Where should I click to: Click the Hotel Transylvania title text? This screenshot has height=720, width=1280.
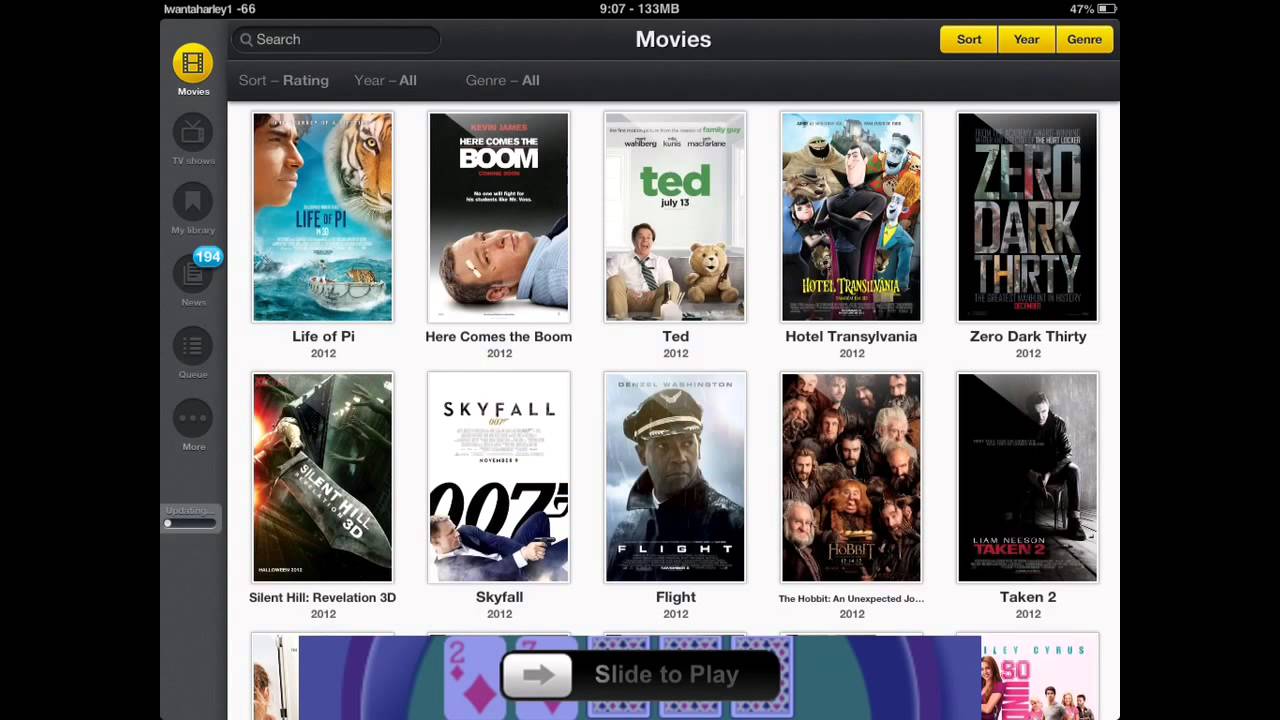(851, 336)
